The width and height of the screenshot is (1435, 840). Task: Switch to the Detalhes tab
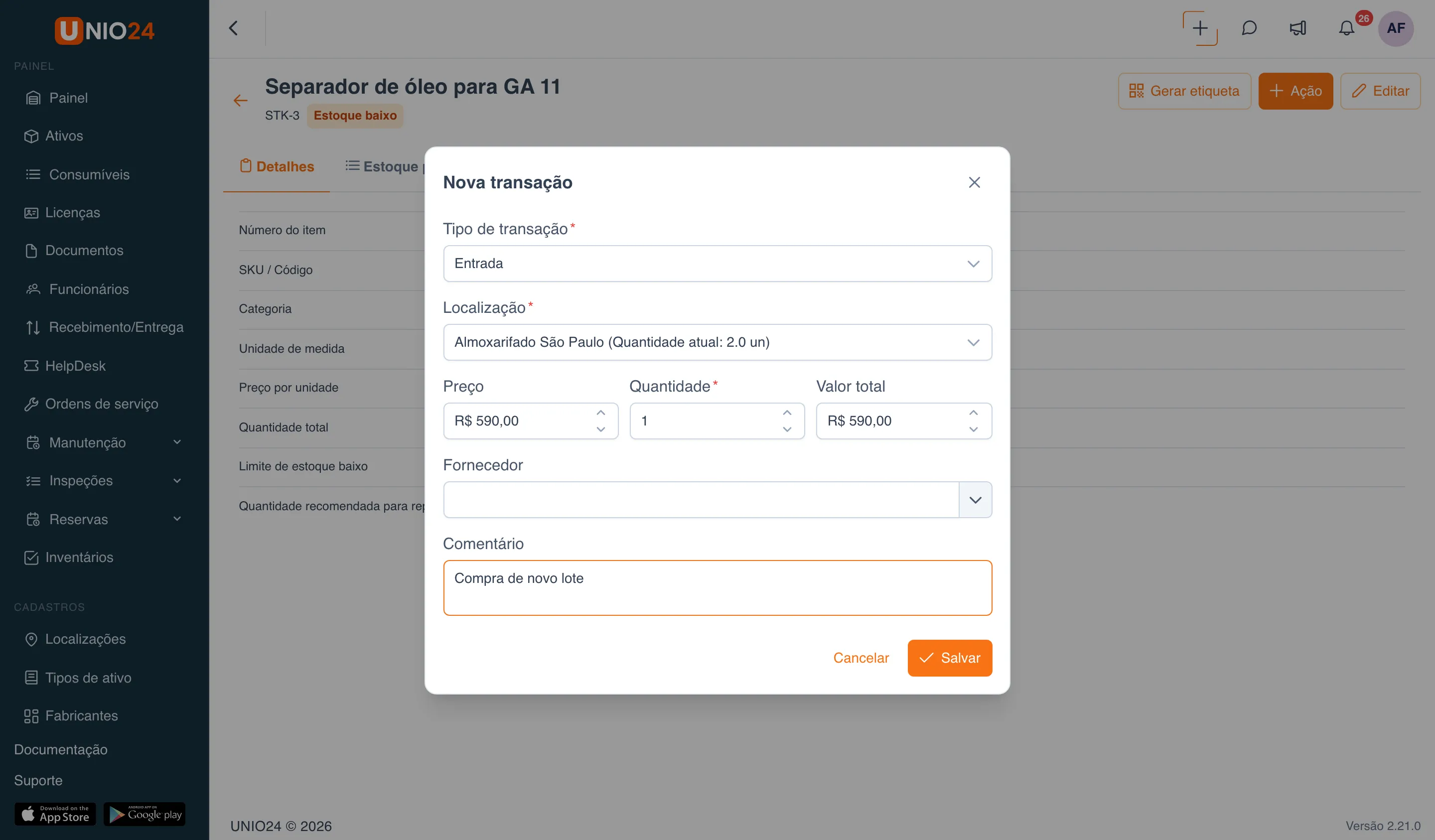277,166
